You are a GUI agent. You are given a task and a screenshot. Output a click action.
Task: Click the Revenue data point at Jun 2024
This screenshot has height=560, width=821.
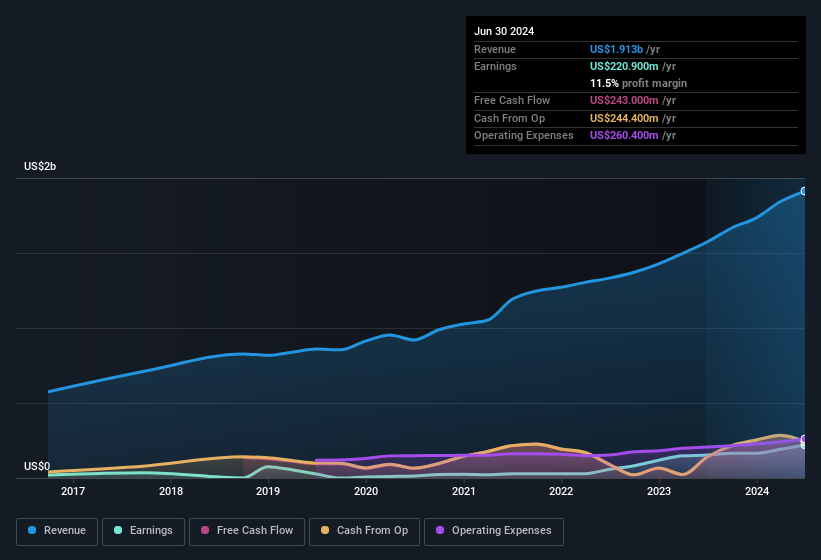804,191
